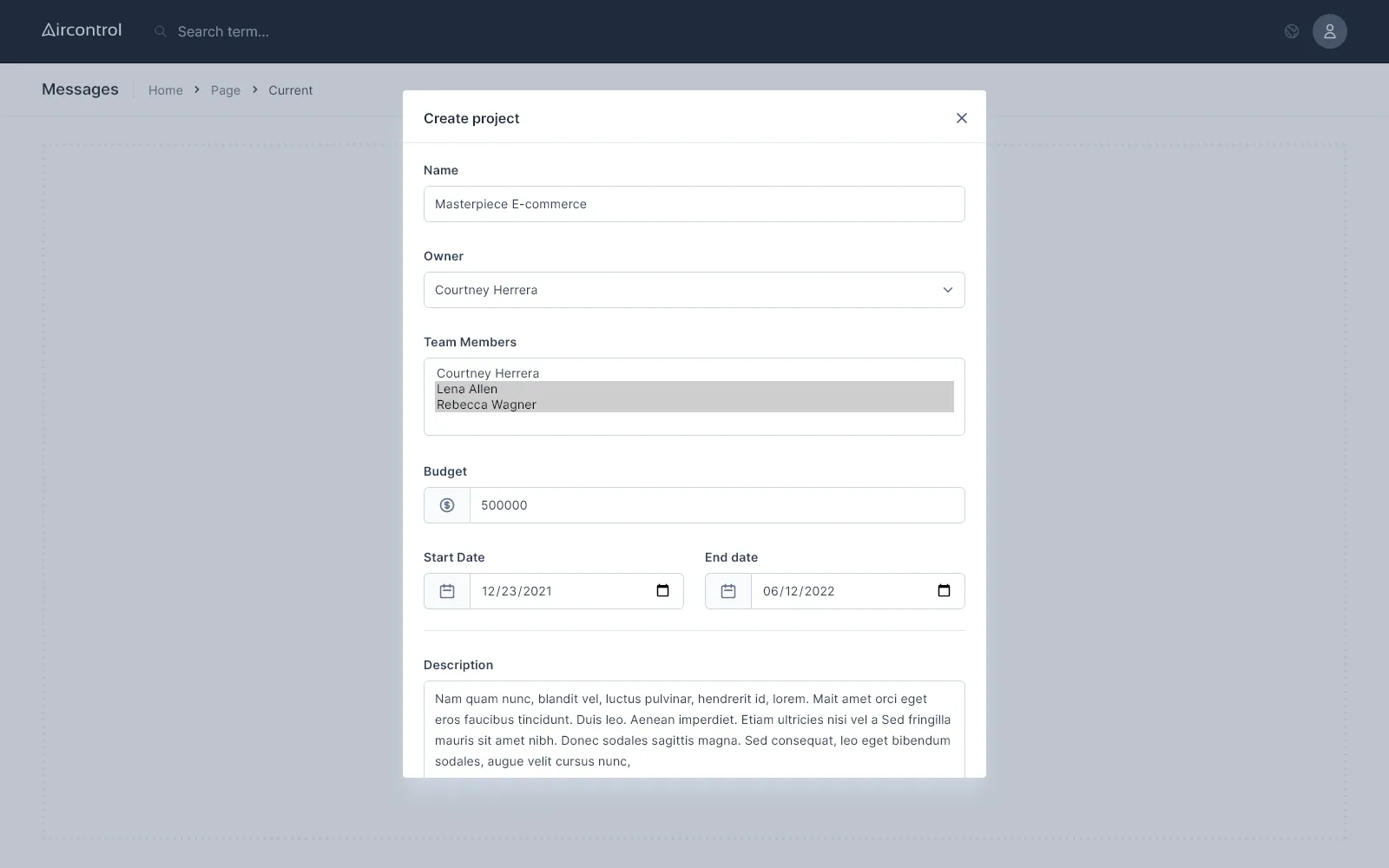Viewport: 1389px width, 868px height.
Task: Expand the Owner dropdown
Action: coord(694,290)
